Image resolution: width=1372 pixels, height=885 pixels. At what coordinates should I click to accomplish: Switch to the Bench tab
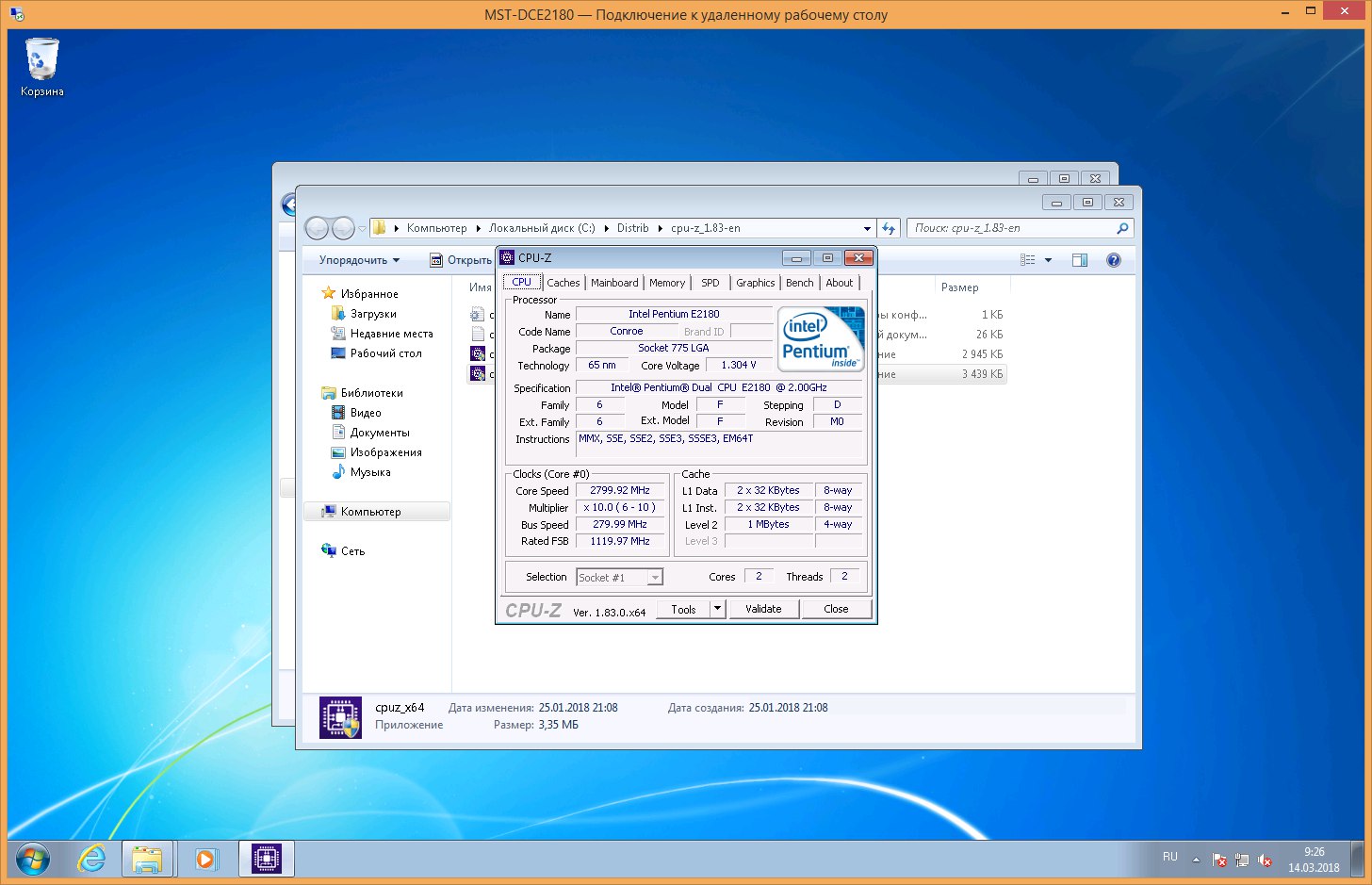pyautogui.click(x=799, y=283)
